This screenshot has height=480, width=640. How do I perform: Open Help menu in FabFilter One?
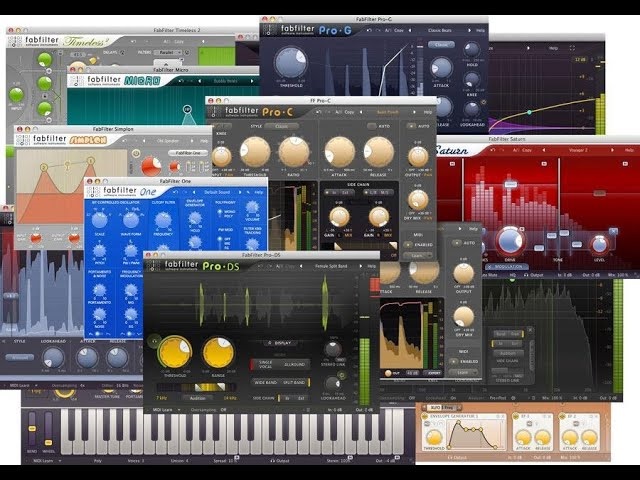pos(259,192)
